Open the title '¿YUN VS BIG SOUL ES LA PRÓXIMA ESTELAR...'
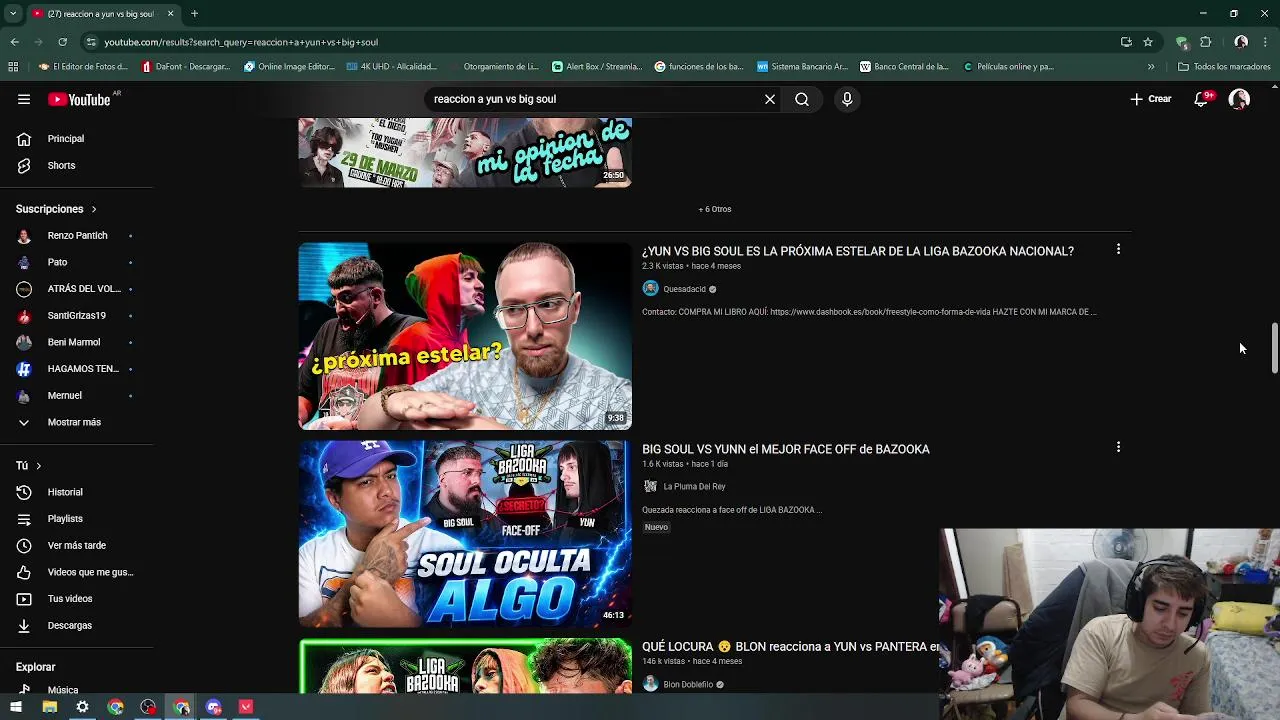This screenshot has height=720, width=1280. [858, 251]
